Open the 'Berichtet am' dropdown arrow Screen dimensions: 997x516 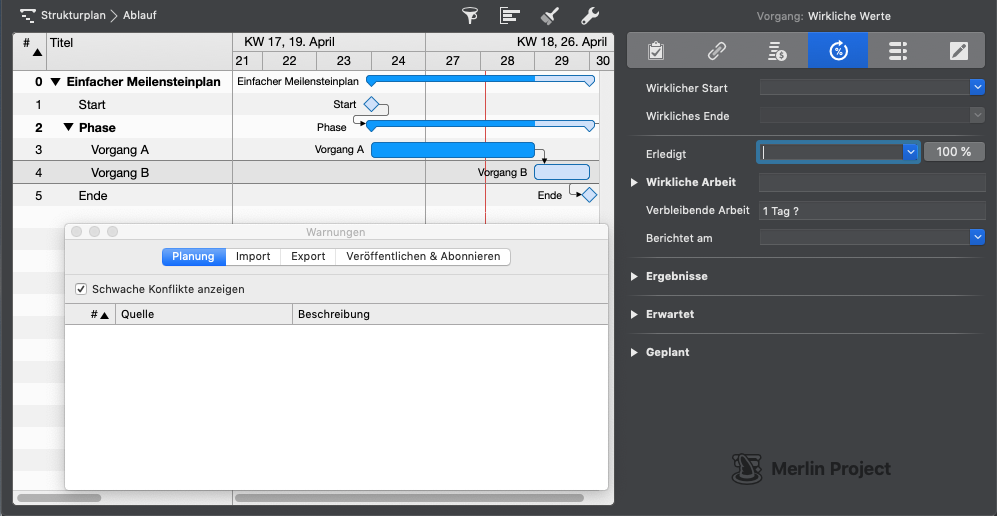pos(977,237)
